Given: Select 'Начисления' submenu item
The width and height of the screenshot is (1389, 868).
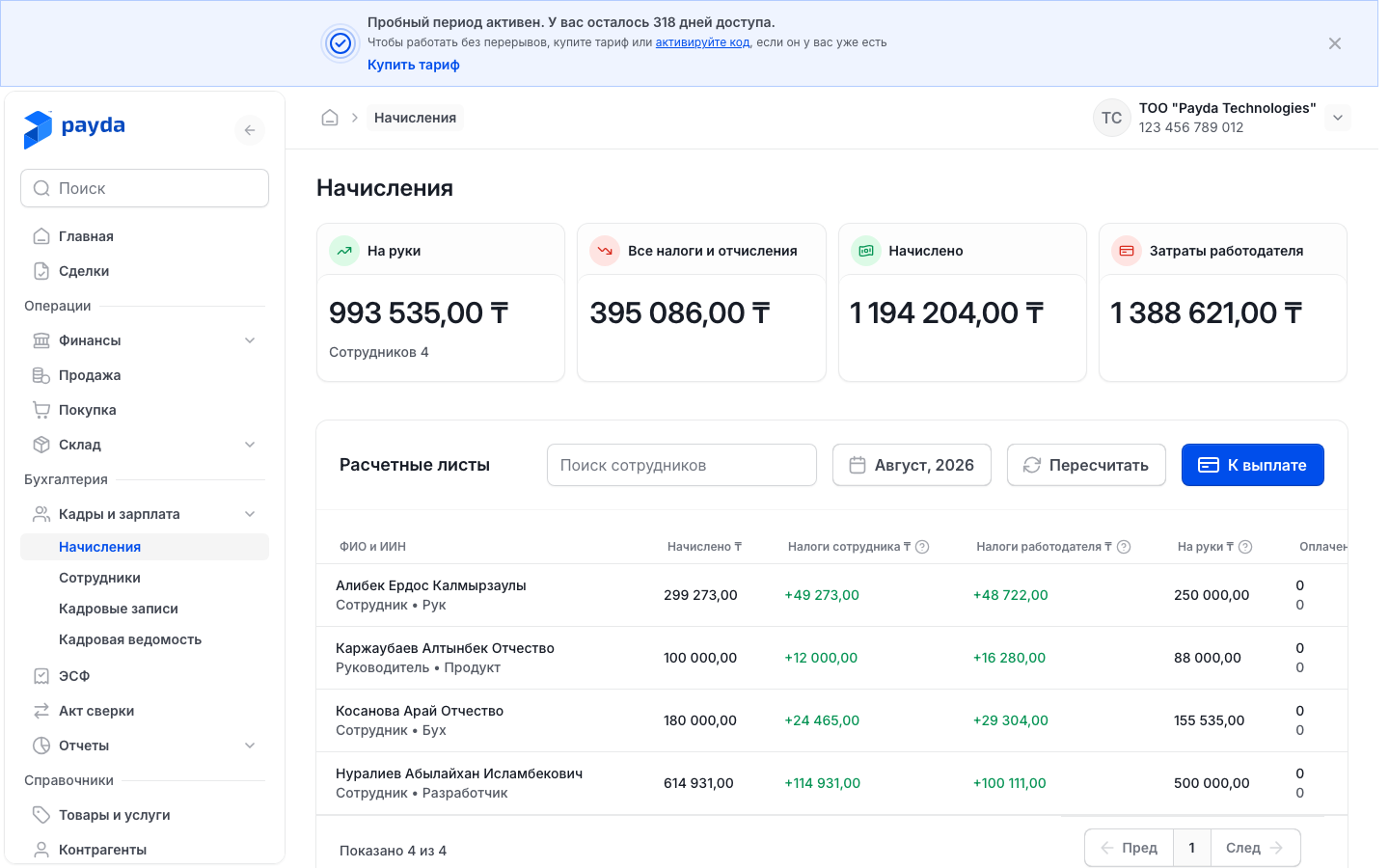Looking at the screenshot, I should point(145,547).
